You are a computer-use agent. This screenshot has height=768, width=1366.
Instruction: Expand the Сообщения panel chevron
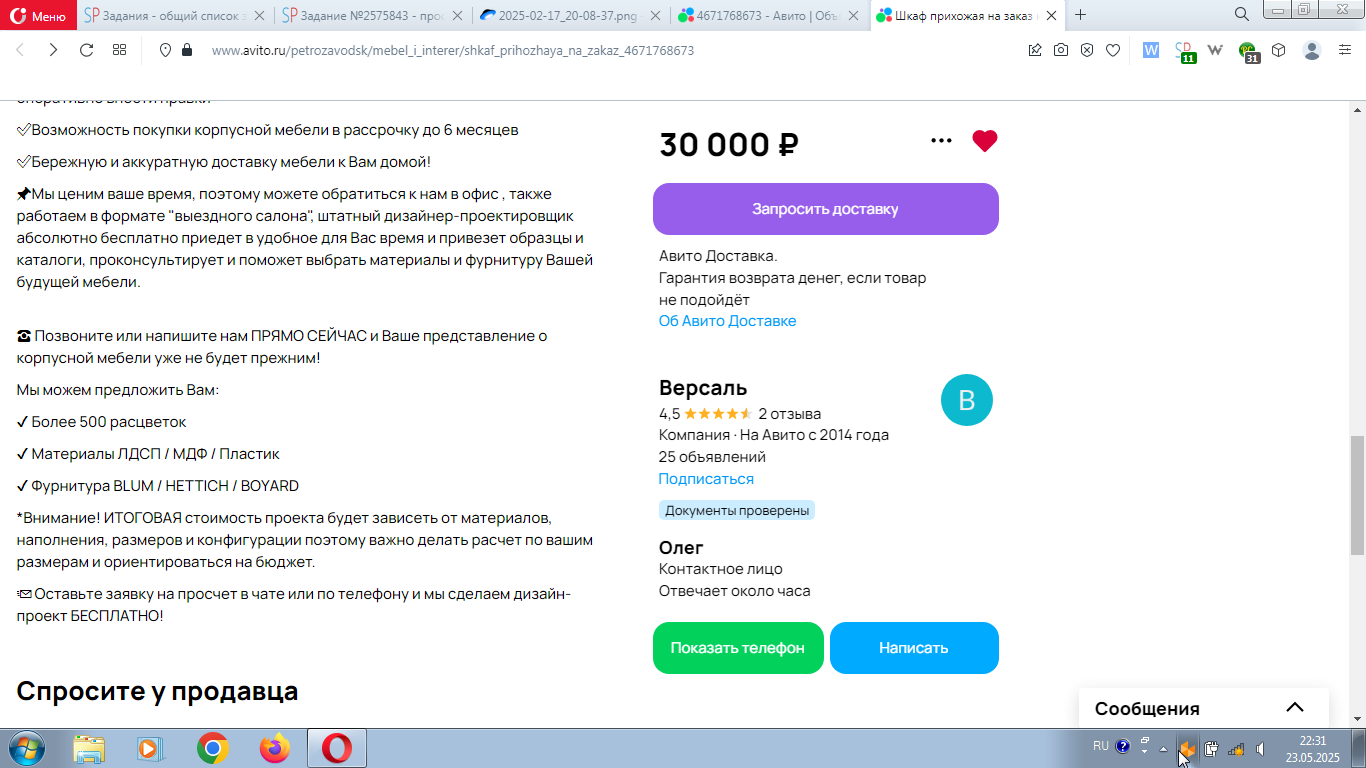(1295, 708)
